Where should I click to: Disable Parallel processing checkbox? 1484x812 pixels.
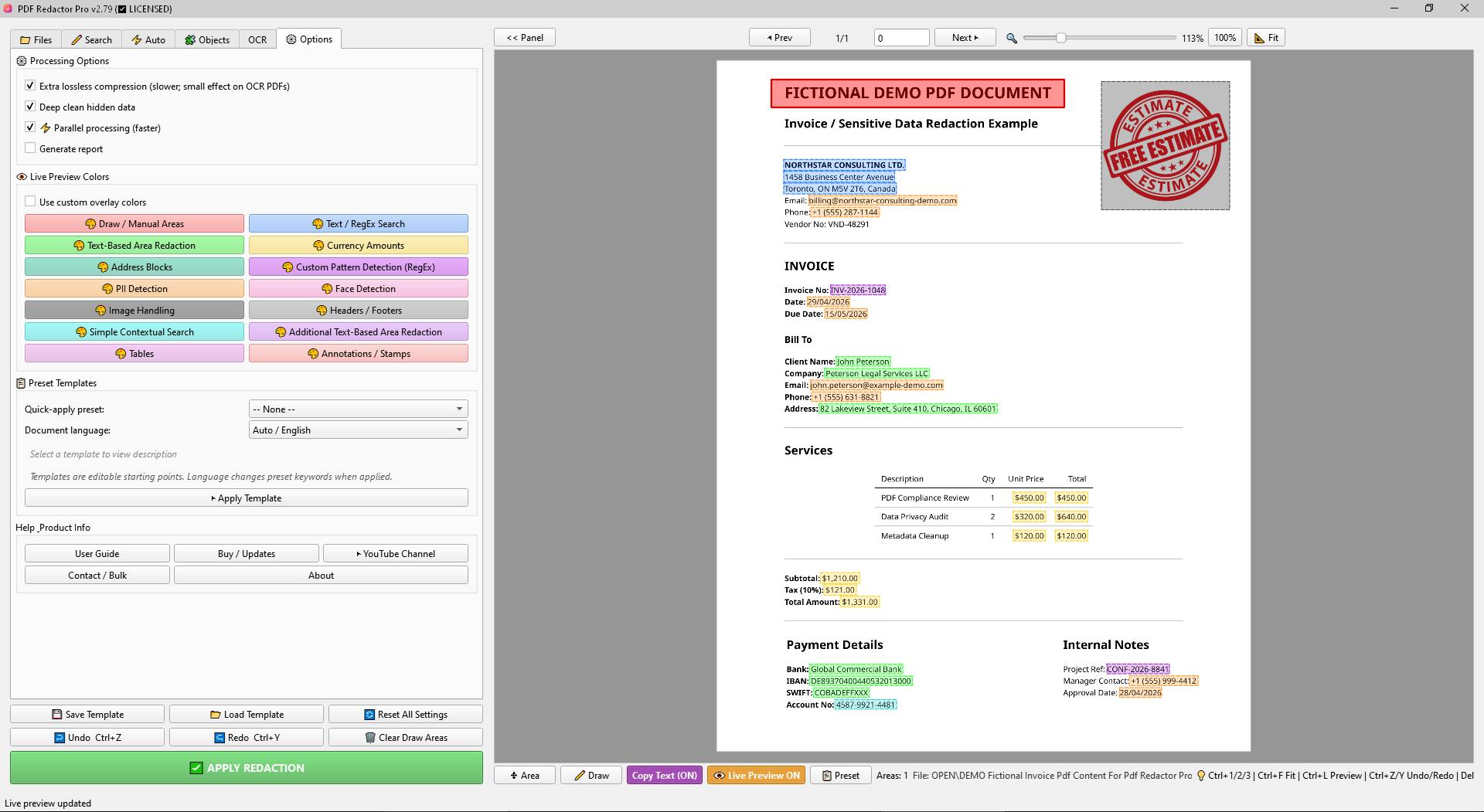(30, 127)
